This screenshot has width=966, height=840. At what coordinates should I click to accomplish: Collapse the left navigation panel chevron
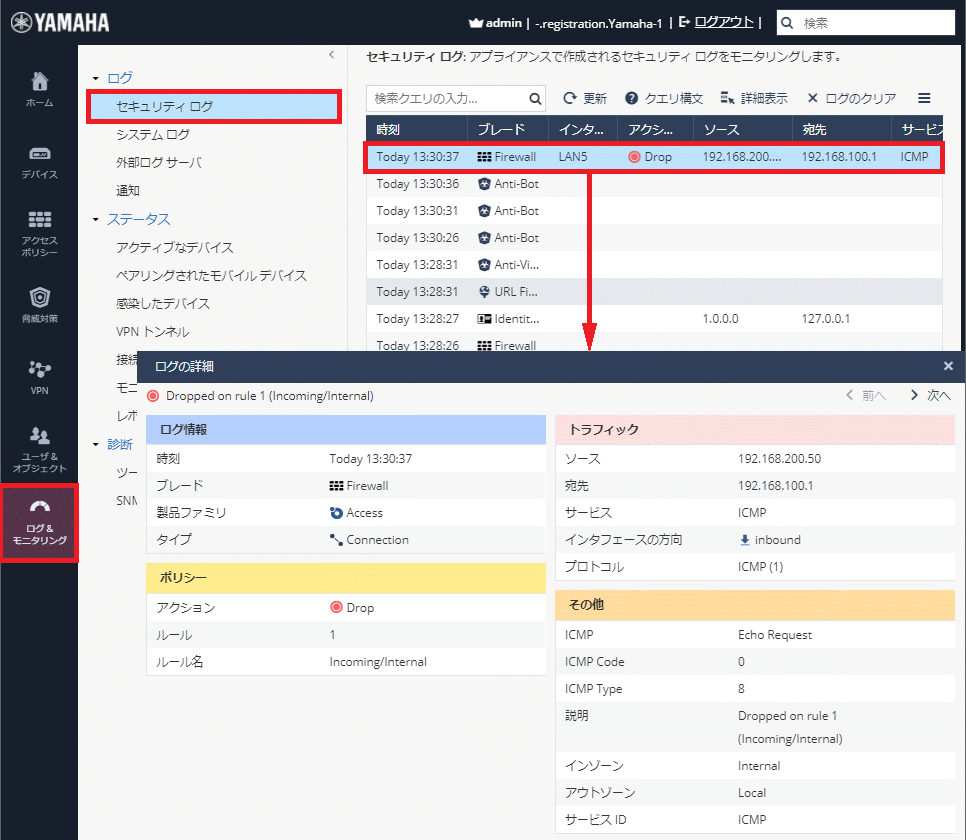pyautogui.click(x=331, y=55)
